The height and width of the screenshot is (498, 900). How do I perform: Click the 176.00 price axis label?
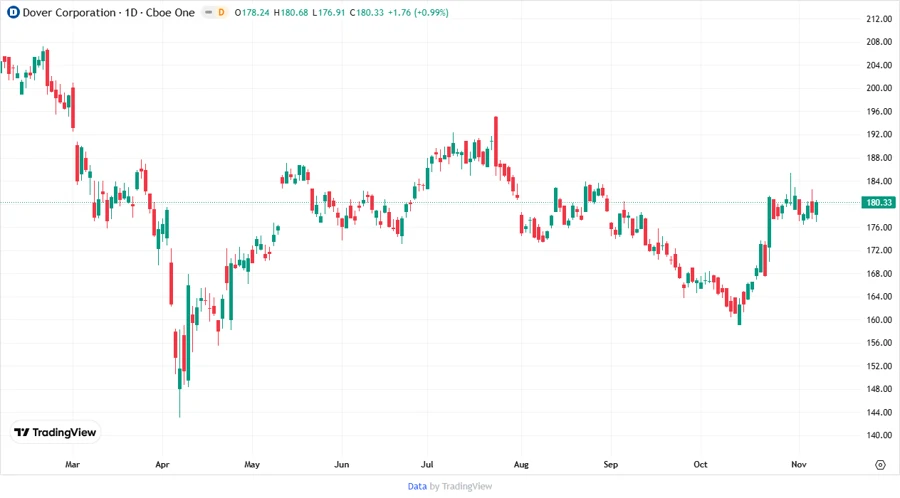[879, 227]
